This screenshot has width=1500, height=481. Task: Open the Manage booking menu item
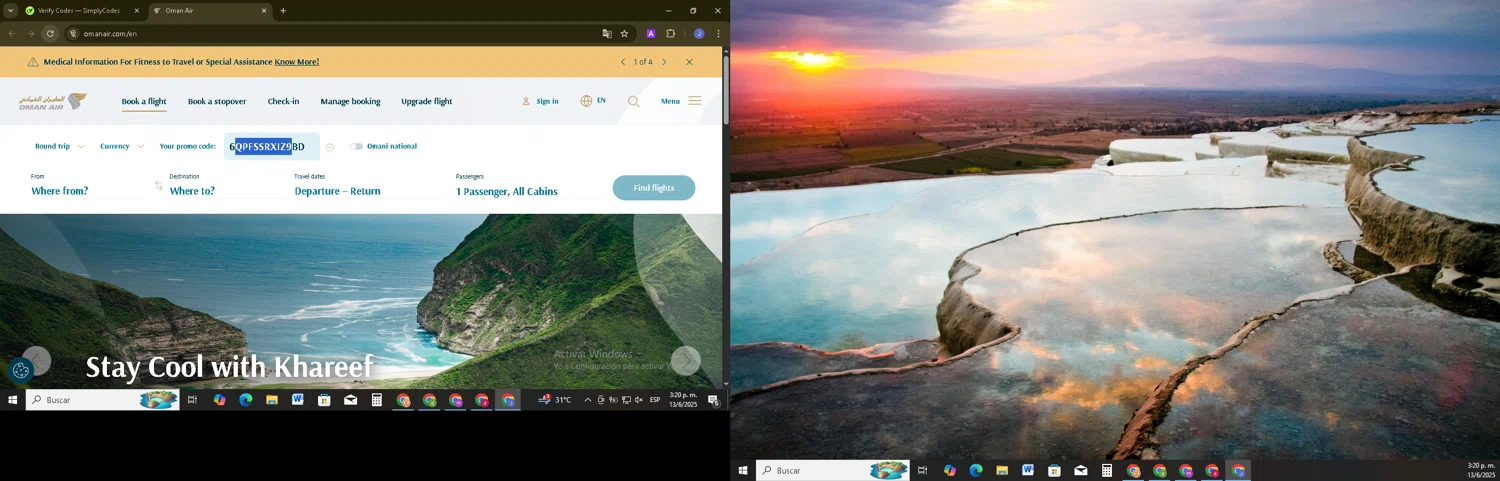pyautogui.click(x=350, y=101)
